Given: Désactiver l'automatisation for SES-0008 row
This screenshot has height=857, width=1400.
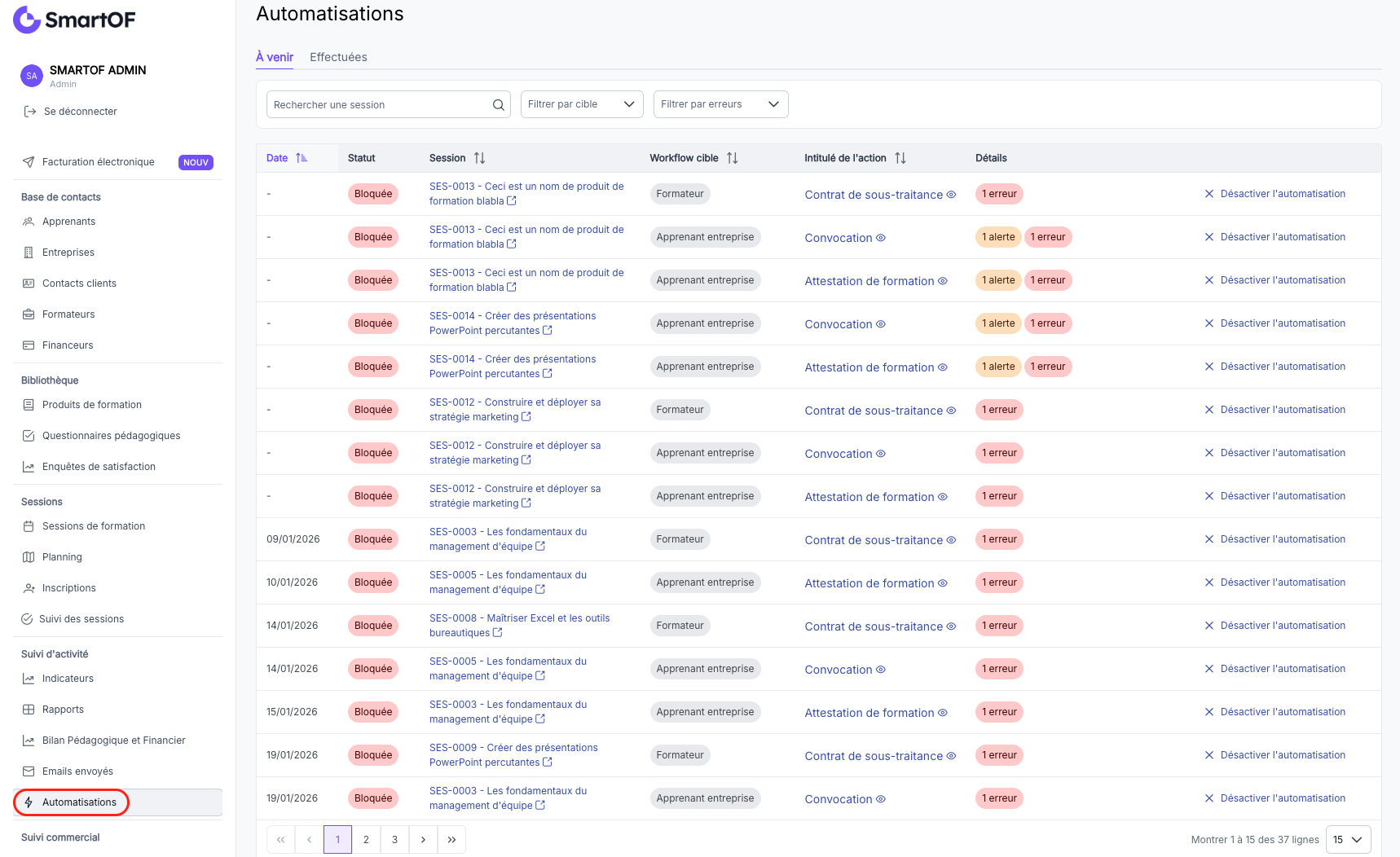Looking at the screenshot, I should (x=1275, y=626).
